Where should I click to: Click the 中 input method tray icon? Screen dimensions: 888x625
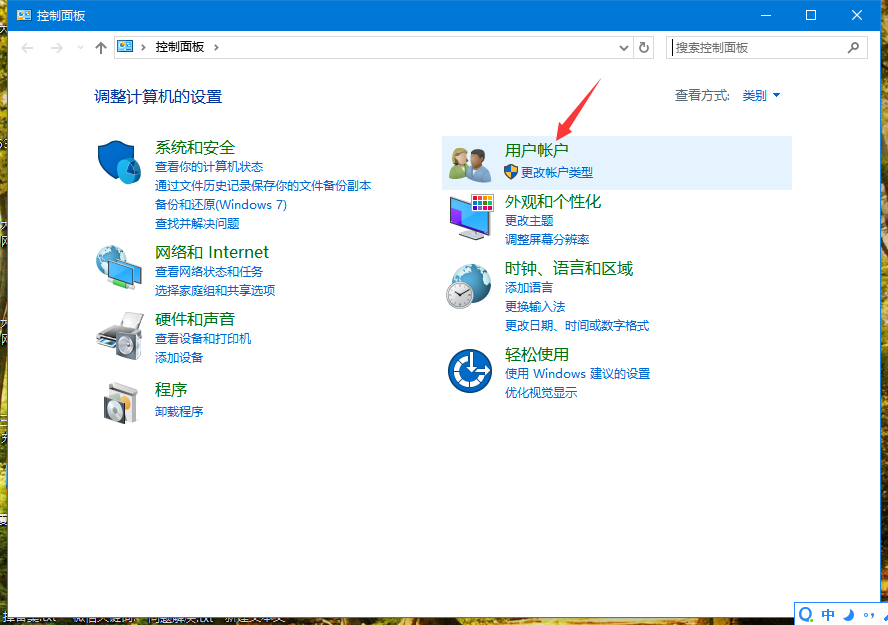point(827,613)
